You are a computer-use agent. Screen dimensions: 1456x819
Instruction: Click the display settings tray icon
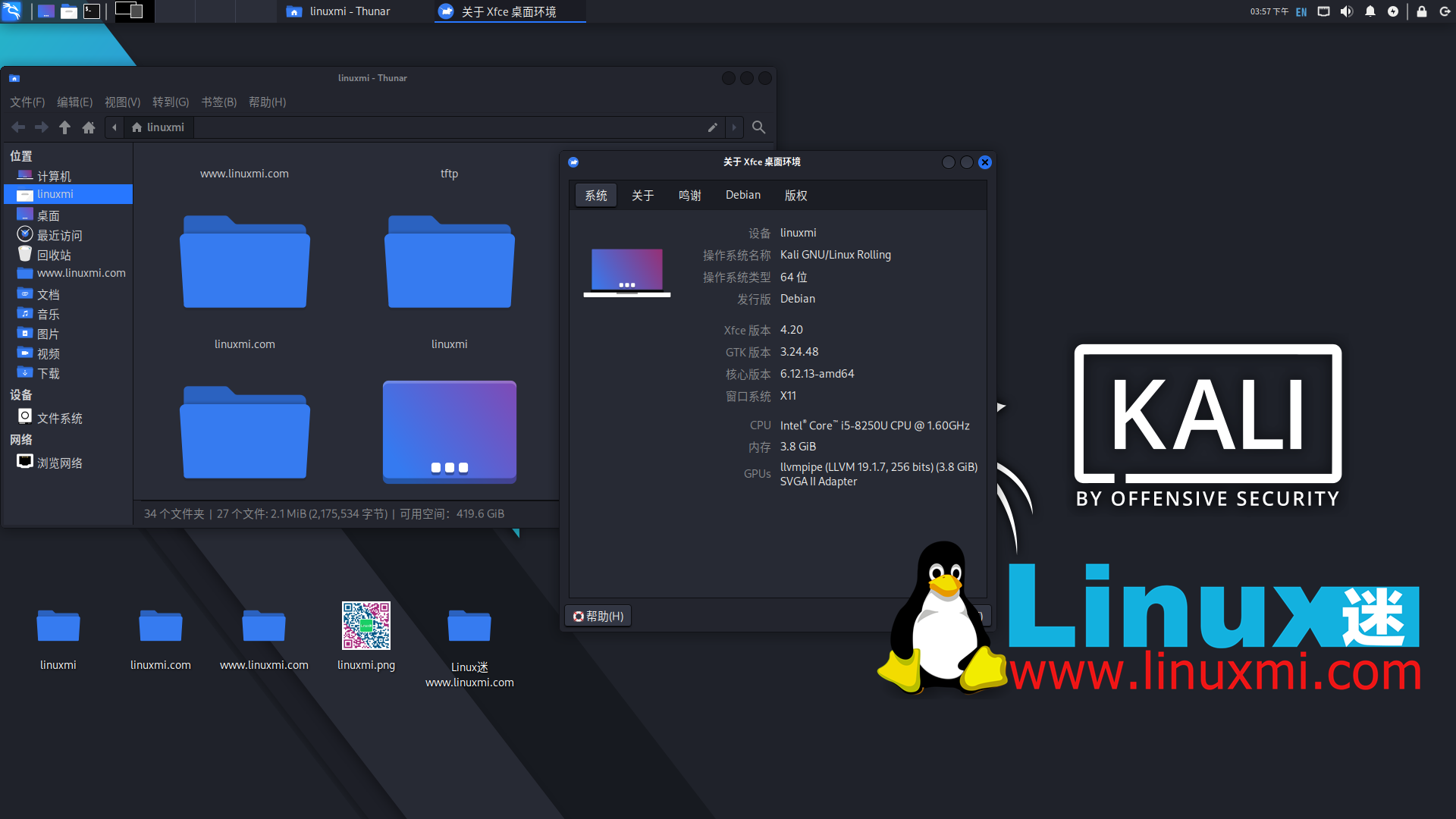click(1324, 11)
